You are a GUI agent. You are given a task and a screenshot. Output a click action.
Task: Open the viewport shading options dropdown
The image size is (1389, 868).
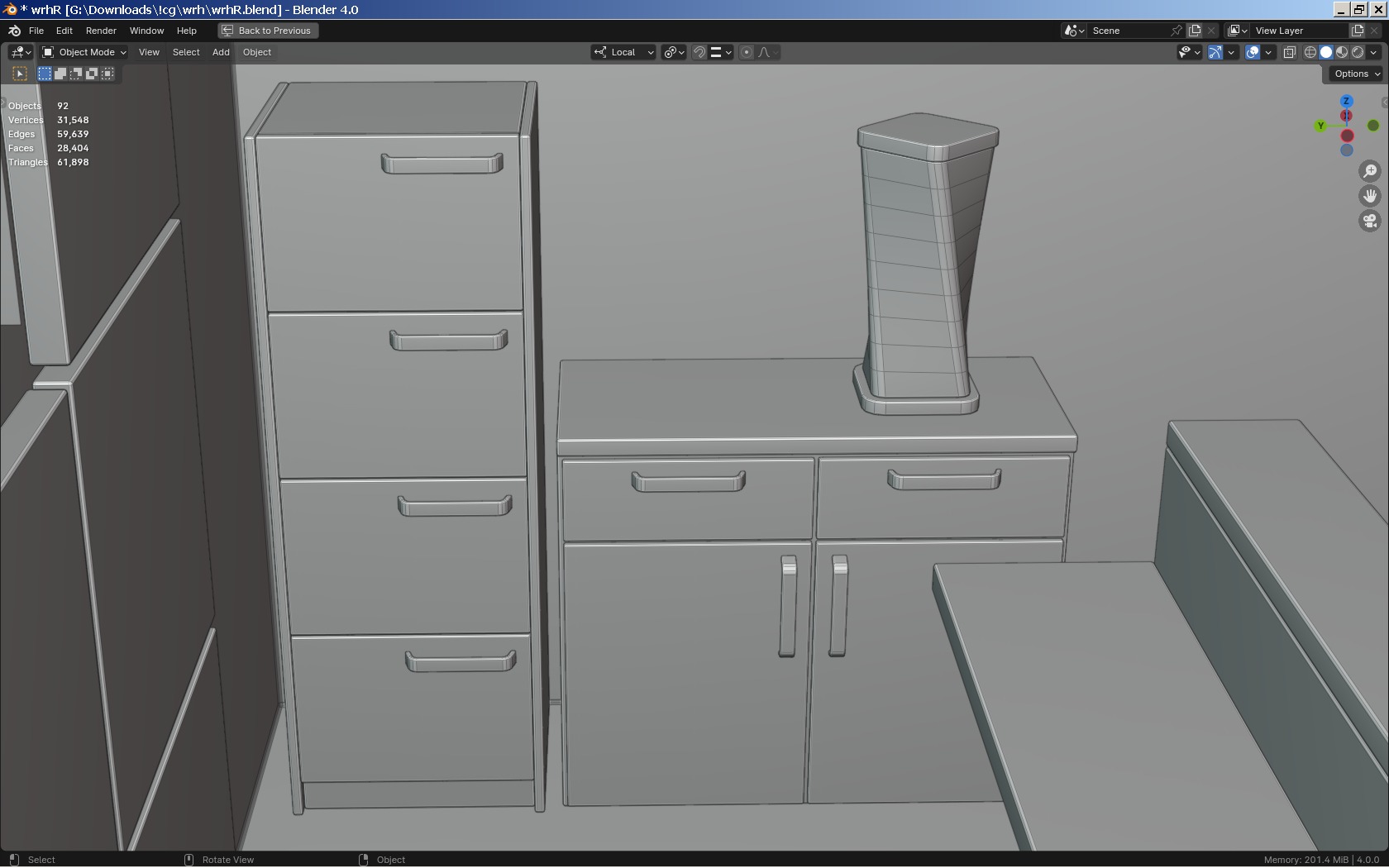(1374, 52)
